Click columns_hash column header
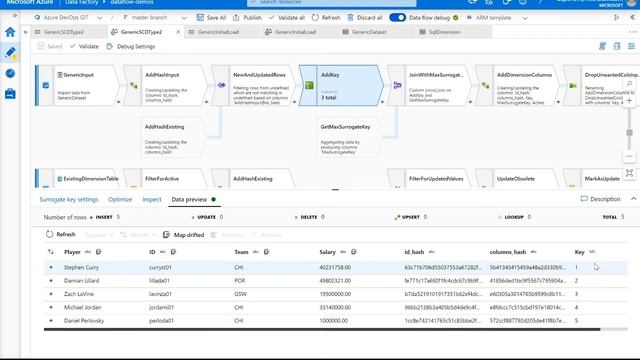 [x=508, y=252]
